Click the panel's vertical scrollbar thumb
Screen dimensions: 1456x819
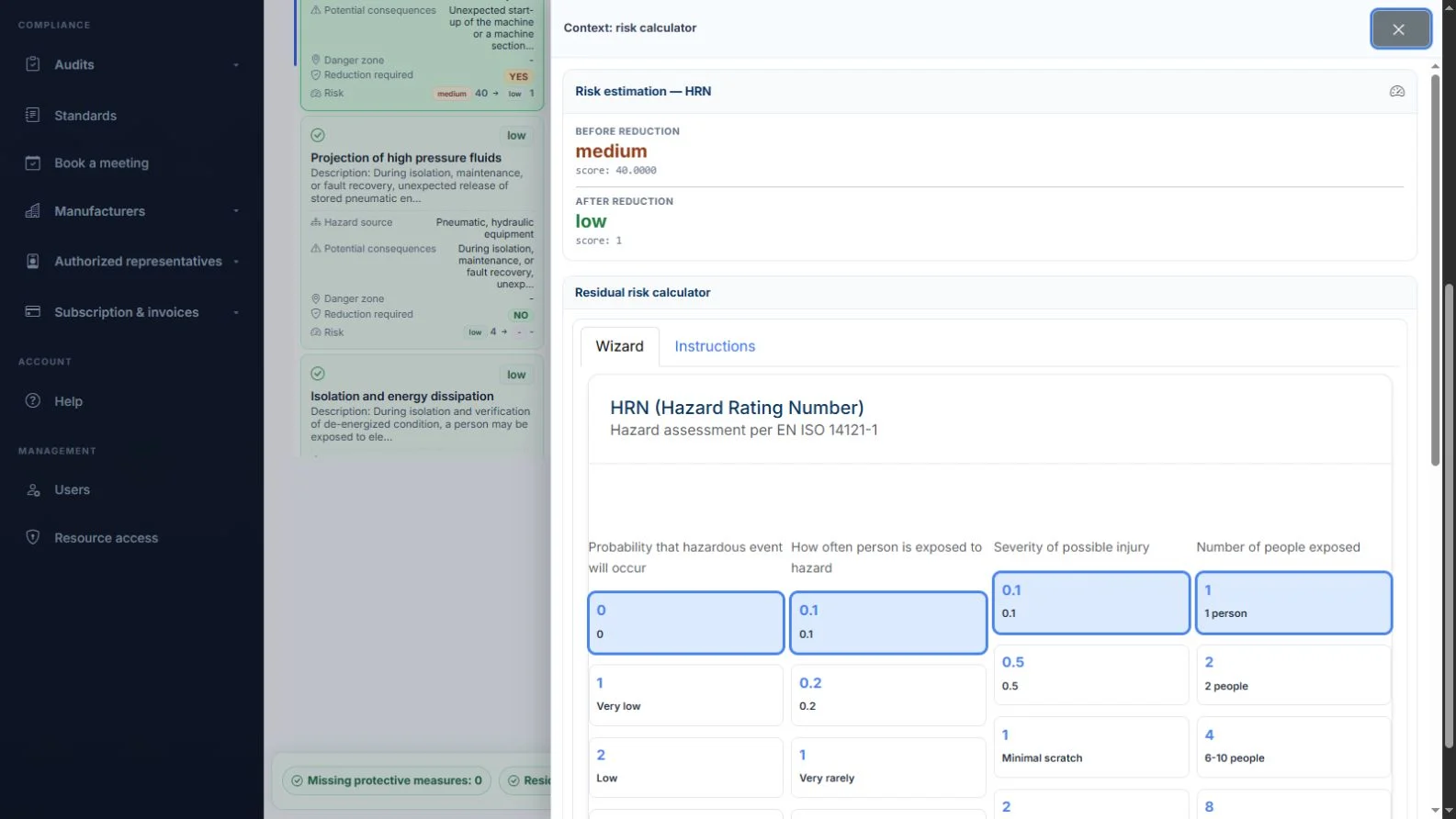click(x=1436, y=272)
